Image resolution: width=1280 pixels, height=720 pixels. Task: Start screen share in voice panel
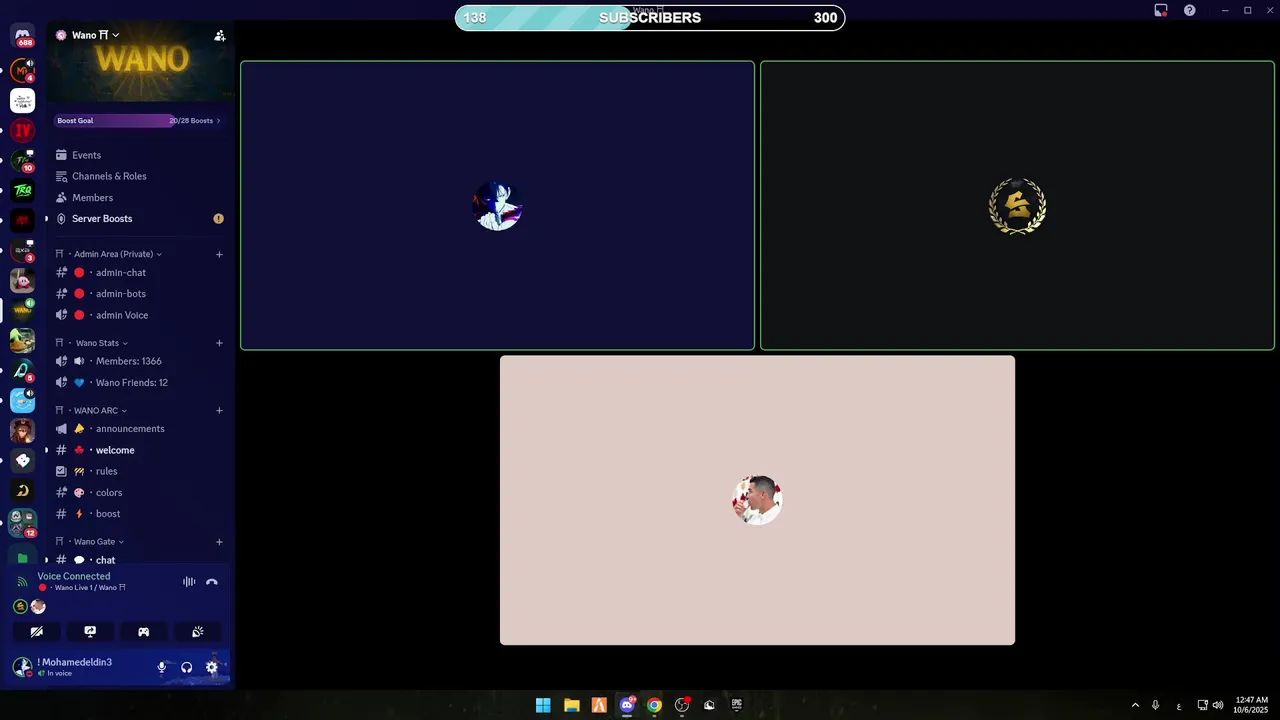click(90, 632)
